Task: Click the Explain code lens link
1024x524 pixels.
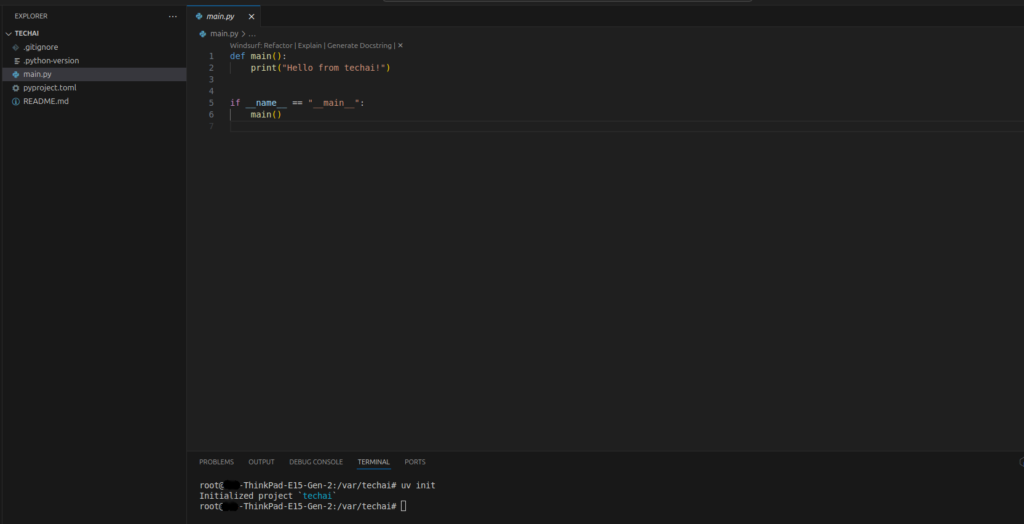Action: [310, 46]
